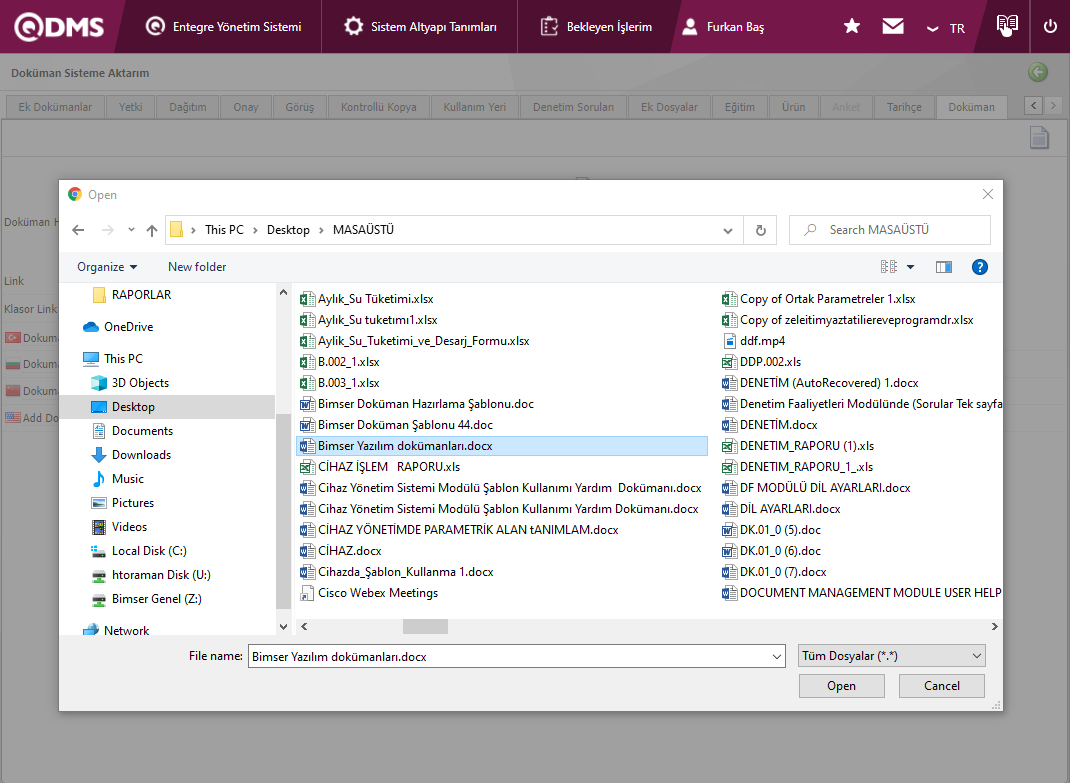Screen dimensions: 1070x783
Task: Switch to the Denetim Soruları tab
Action: point(573,107)
